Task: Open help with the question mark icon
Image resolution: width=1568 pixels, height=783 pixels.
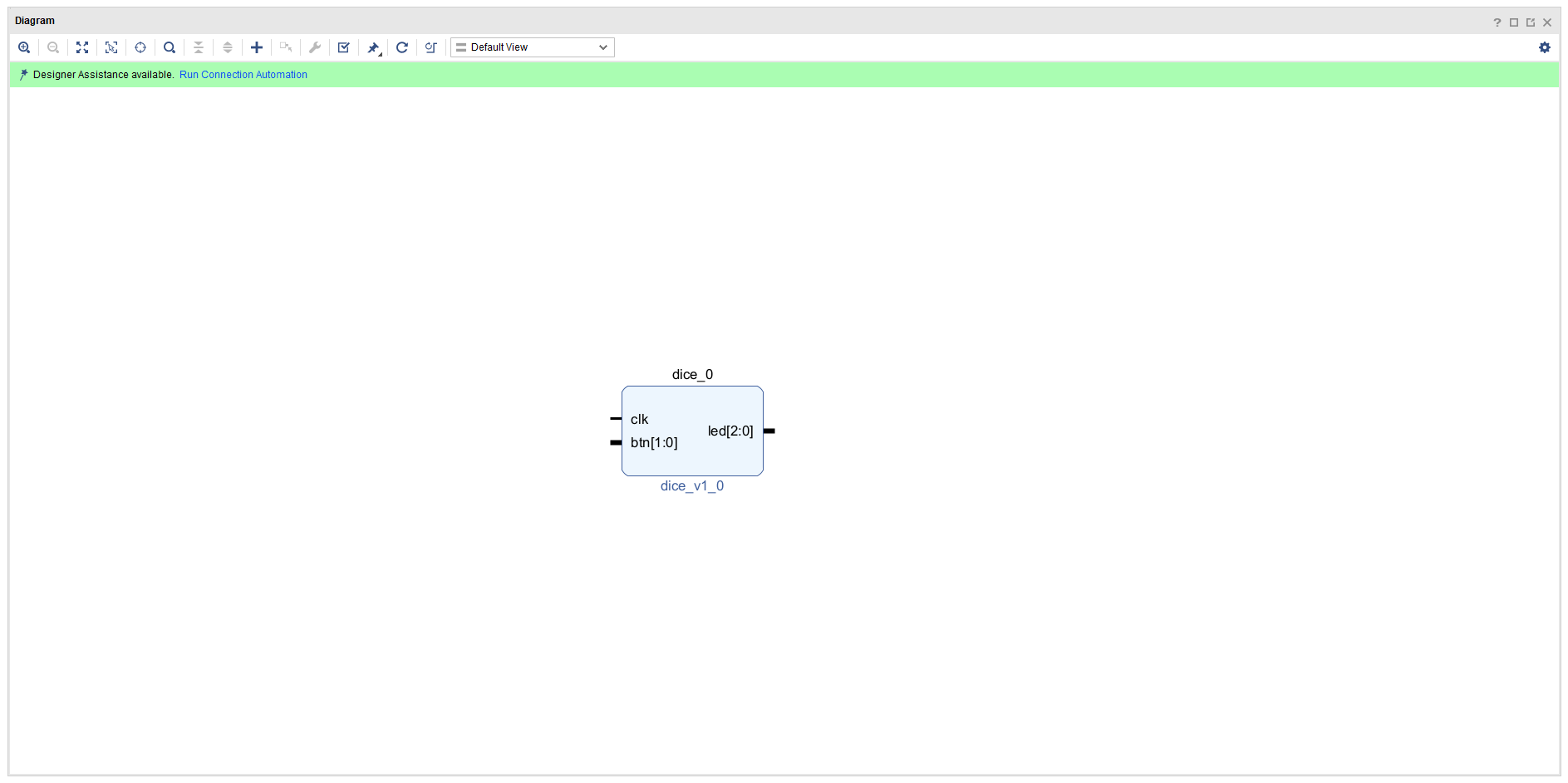Action: pyautogui.click(x=1497, y=22)
